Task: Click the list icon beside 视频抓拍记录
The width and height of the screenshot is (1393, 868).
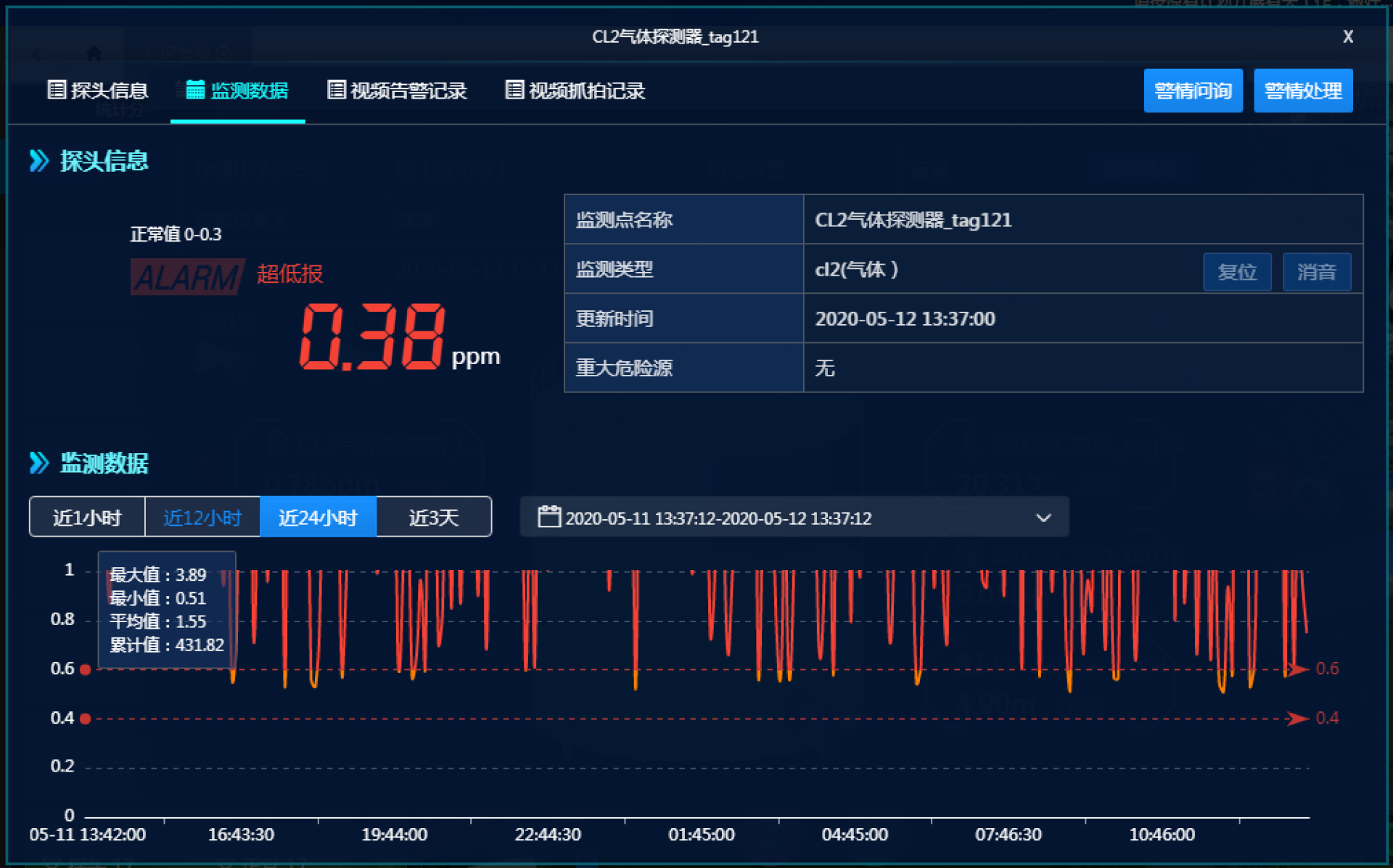Action: [514, 90]
